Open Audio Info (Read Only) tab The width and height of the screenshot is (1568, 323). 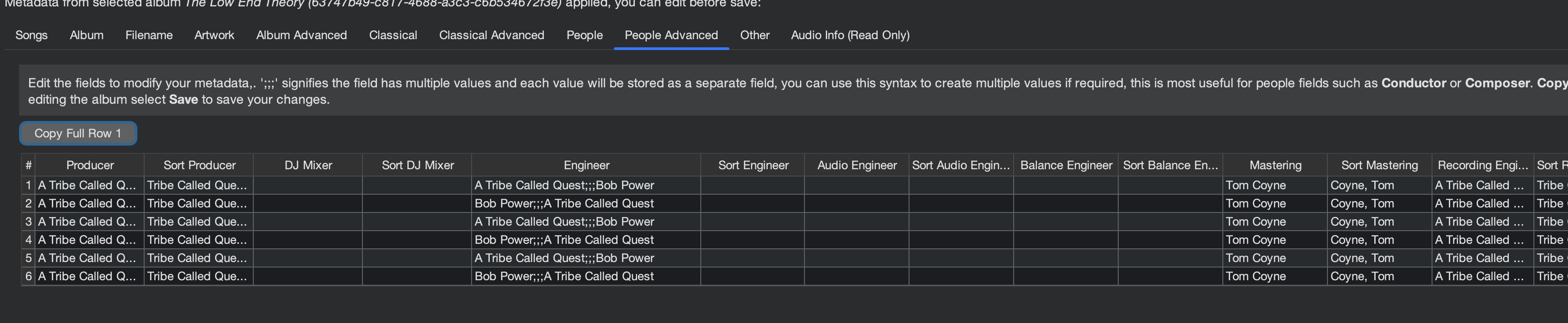point(850,35)
